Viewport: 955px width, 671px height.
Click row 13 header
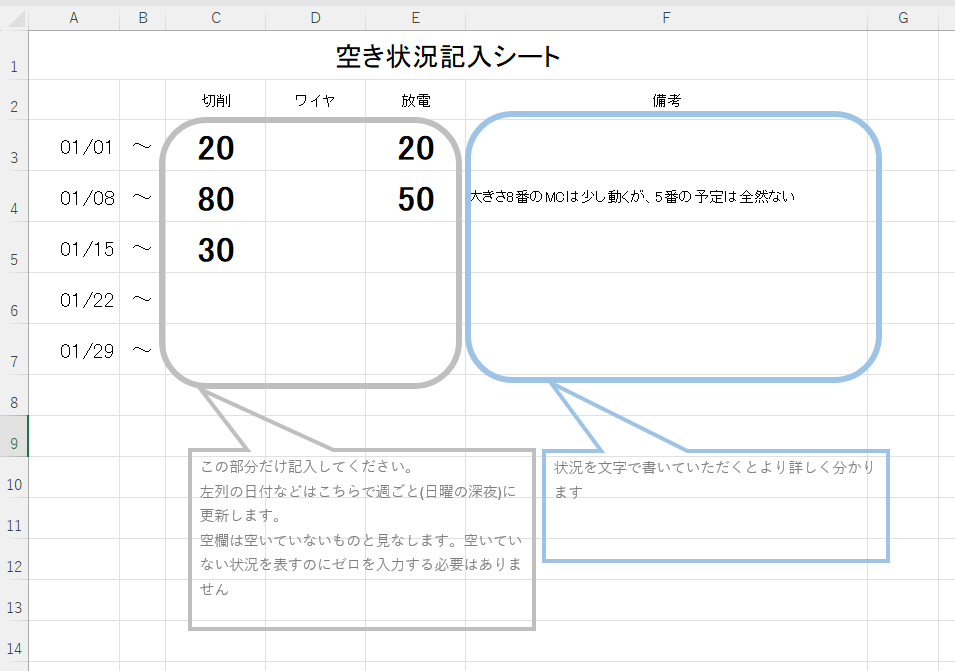[x=14, y=607]
